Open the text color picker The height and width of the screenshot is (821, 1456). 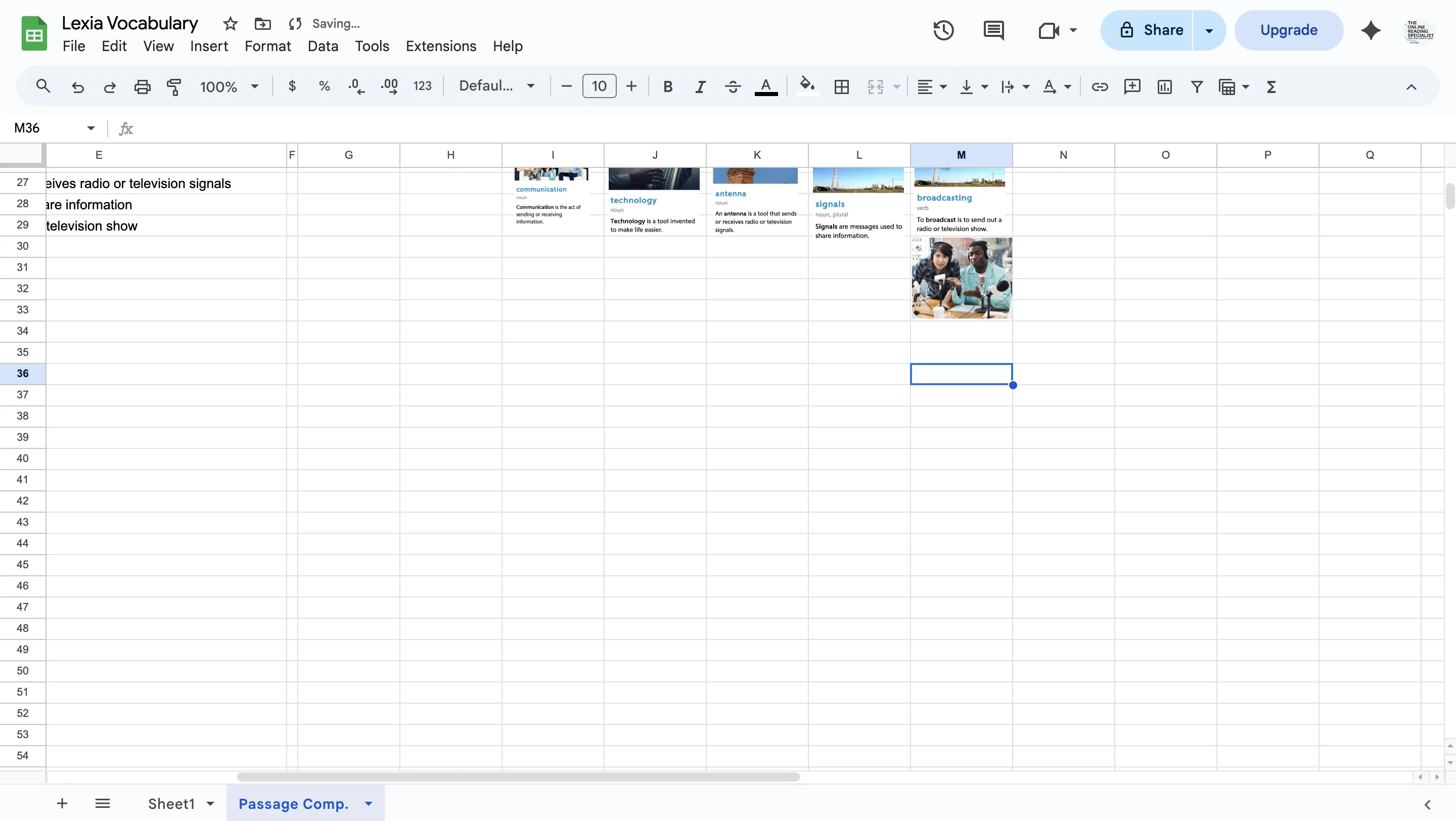click(x=766, y=86)
